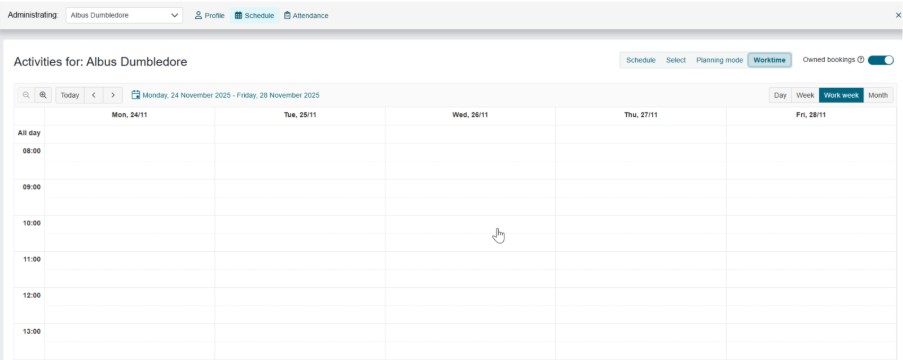Click the Mon, 24/11 column header
The width and height of the screenshot is (903, 360).
pyautogui.click(x=130, y=115)
